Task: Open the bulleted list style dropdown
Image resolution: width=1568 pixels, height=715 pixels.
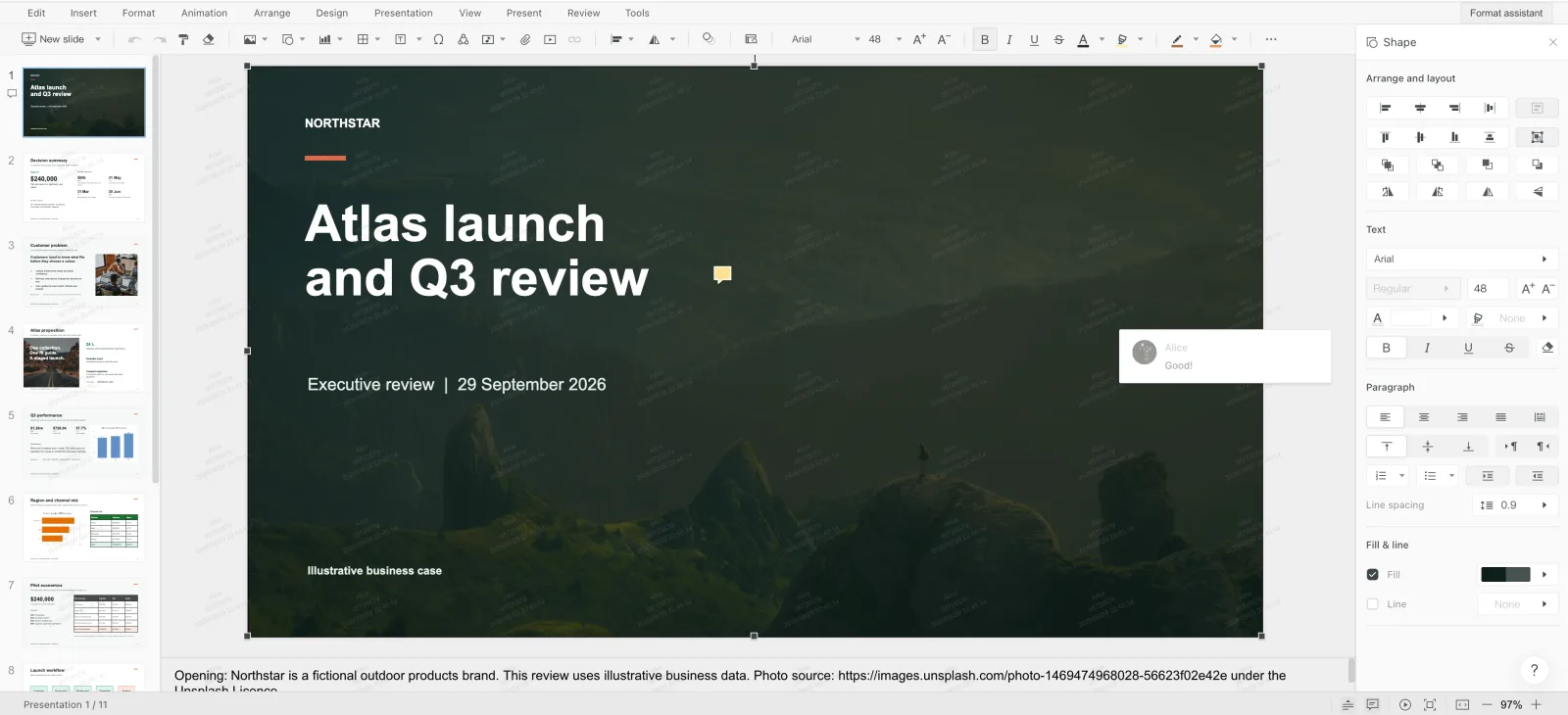Action: tap(1452, 476)
